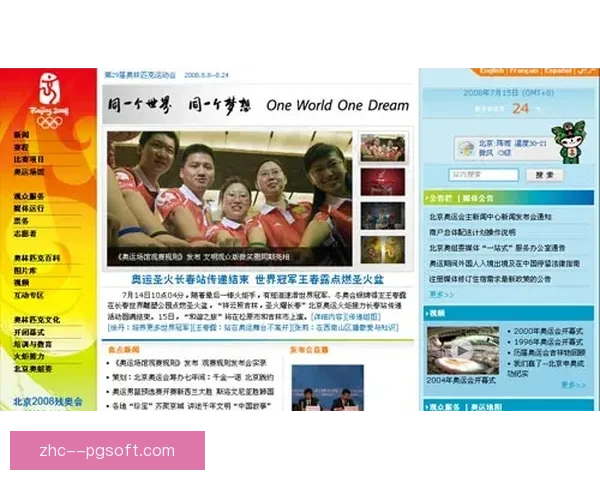The image size is (600, 480).
Task: Open 火炬接力 in the left menu
Action: pos(29,356)
